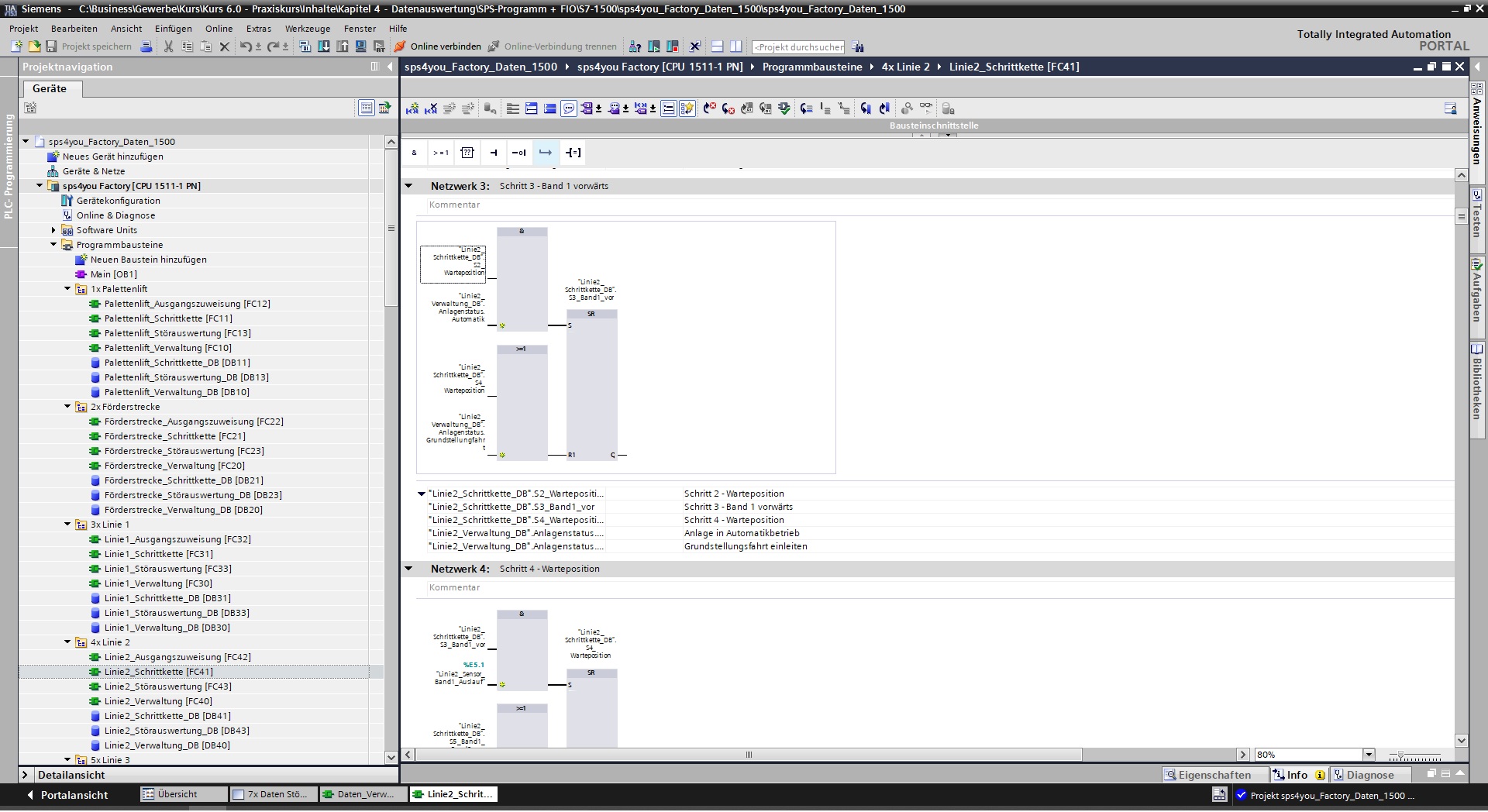Split editor area vertically
This screenshot has width=1488, height=812.
point(736,46)
